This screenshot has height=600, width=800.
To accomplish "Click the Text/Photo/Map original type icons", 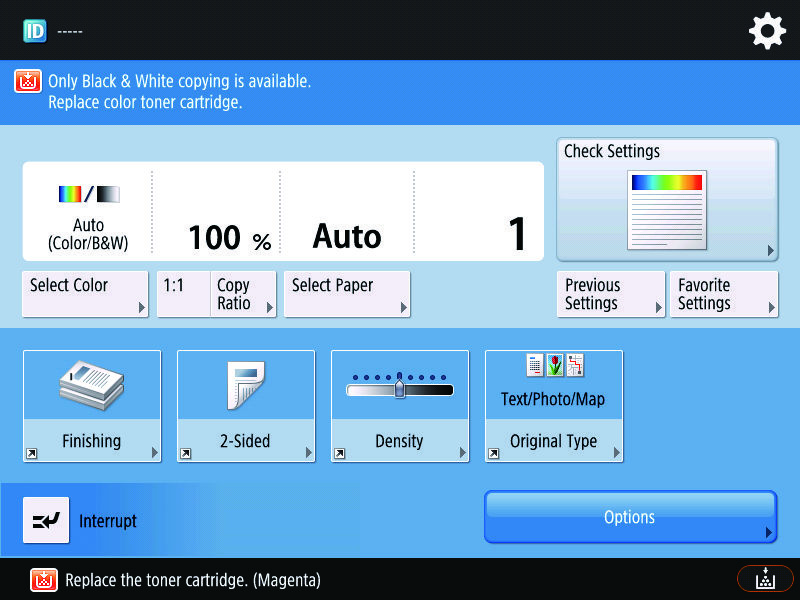I will [554, 365].
